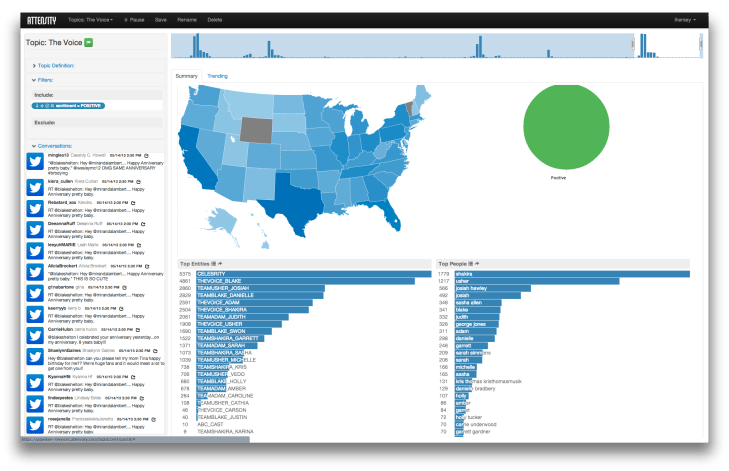This screenshot has height=471, width=729.
Task: Click the retweet icon after minglee13's timestamp
Action: [146, 156]
